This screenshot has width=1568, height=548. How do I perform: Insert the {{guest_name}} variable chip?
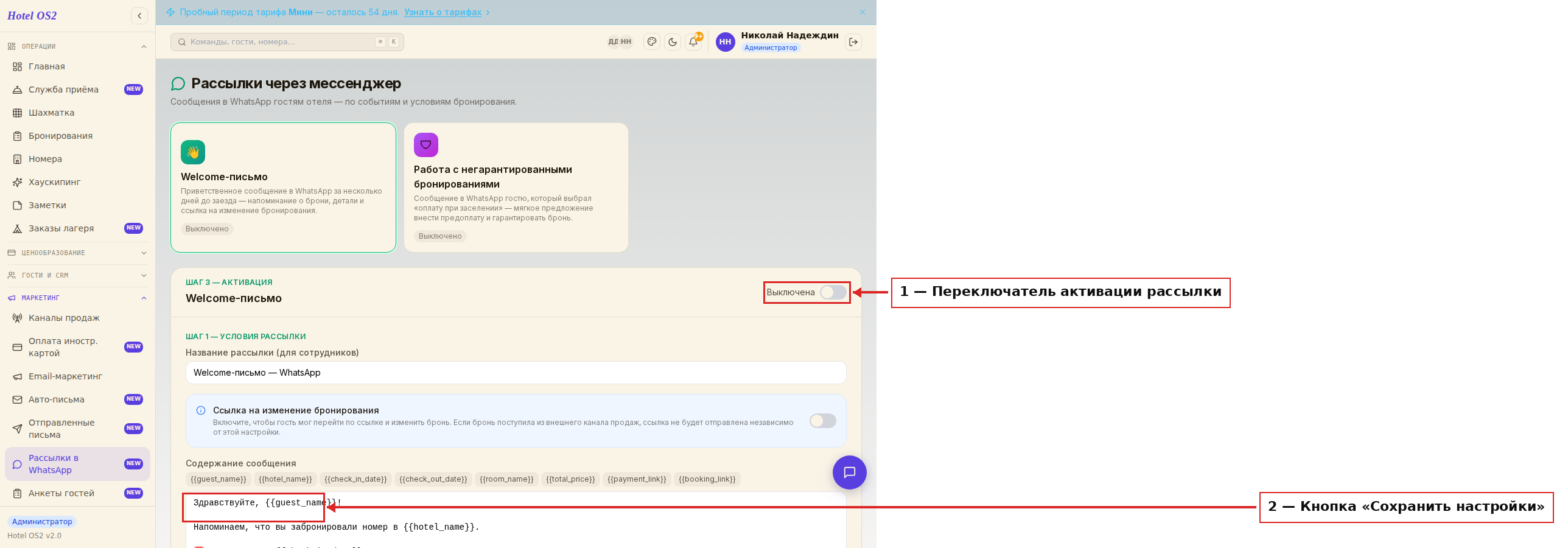219,479
